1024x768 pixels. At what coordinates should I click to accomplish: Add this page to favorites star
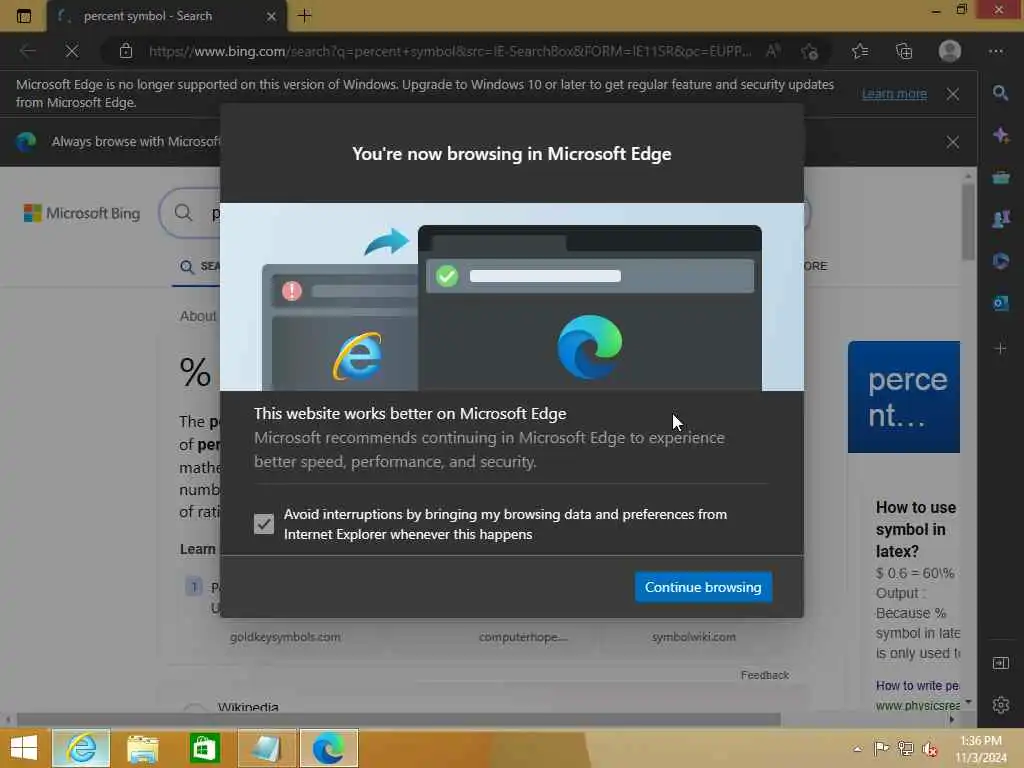click(x=810, y=51)
